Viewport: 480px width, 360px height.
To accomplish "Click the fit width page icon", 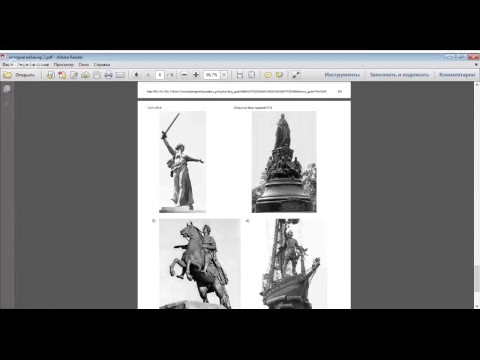I will pos(240,75).
